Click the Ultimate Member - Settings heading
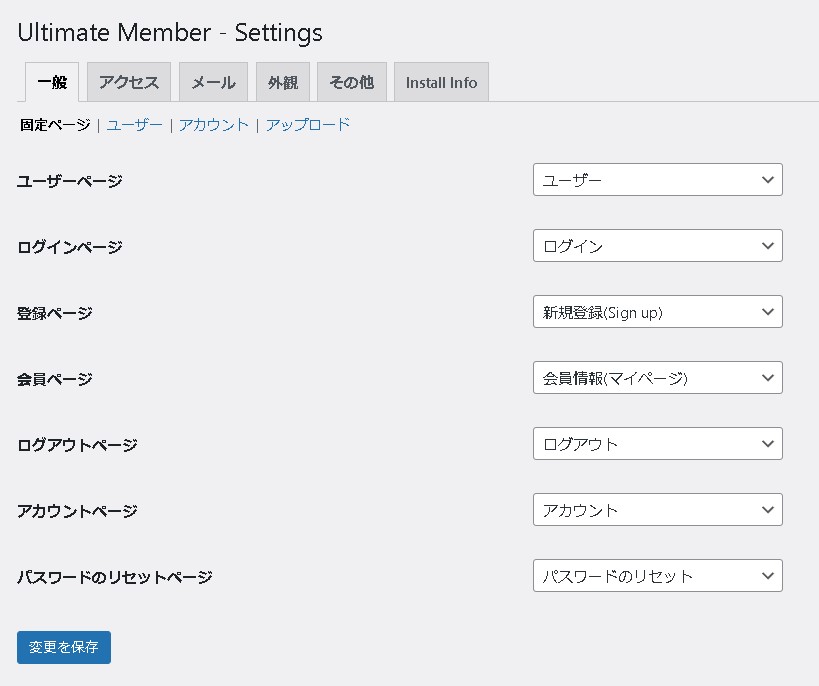The width and height of the screenshot is (819, 686). 170,33
